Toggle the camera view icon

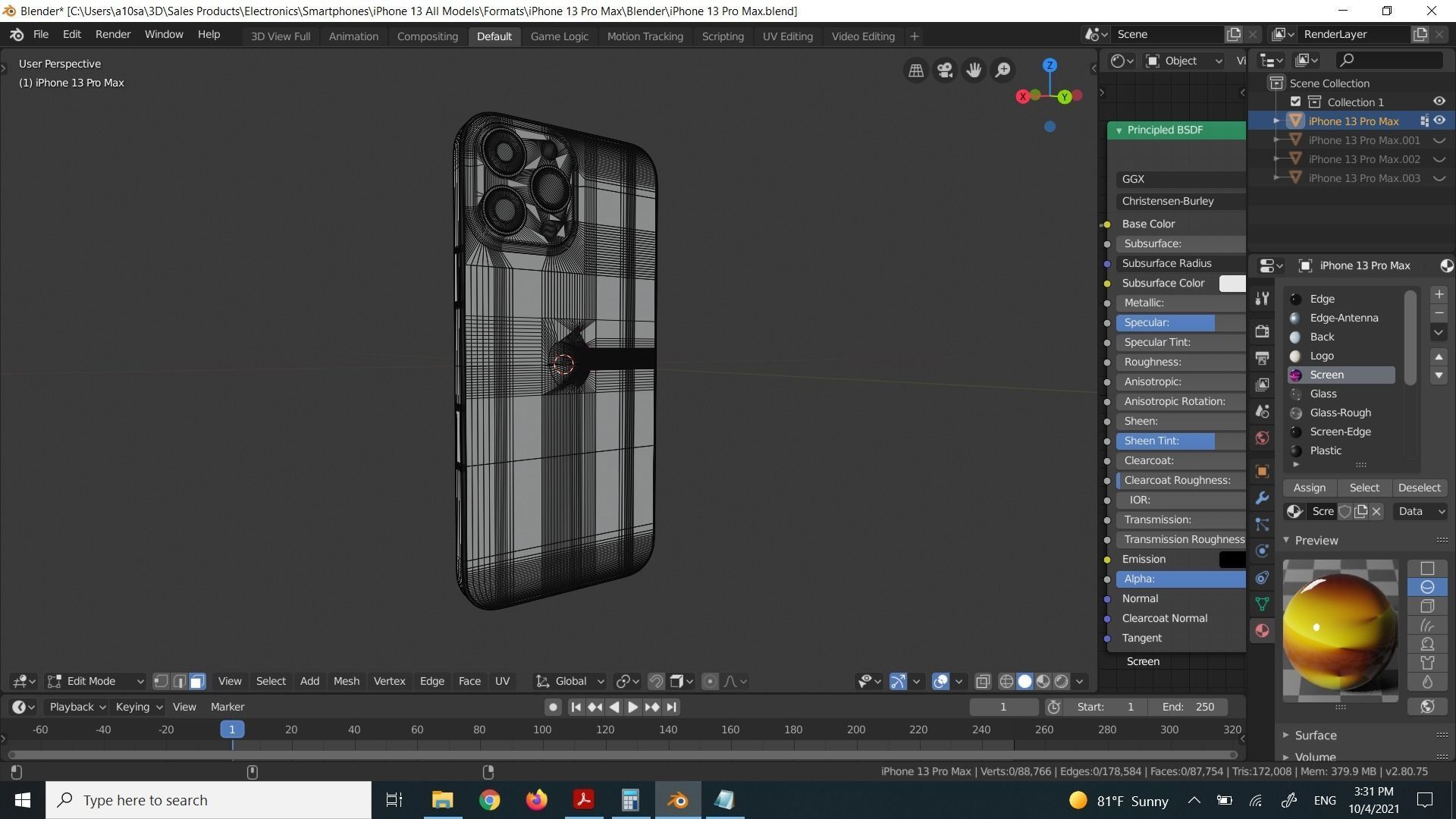[945, 71]
